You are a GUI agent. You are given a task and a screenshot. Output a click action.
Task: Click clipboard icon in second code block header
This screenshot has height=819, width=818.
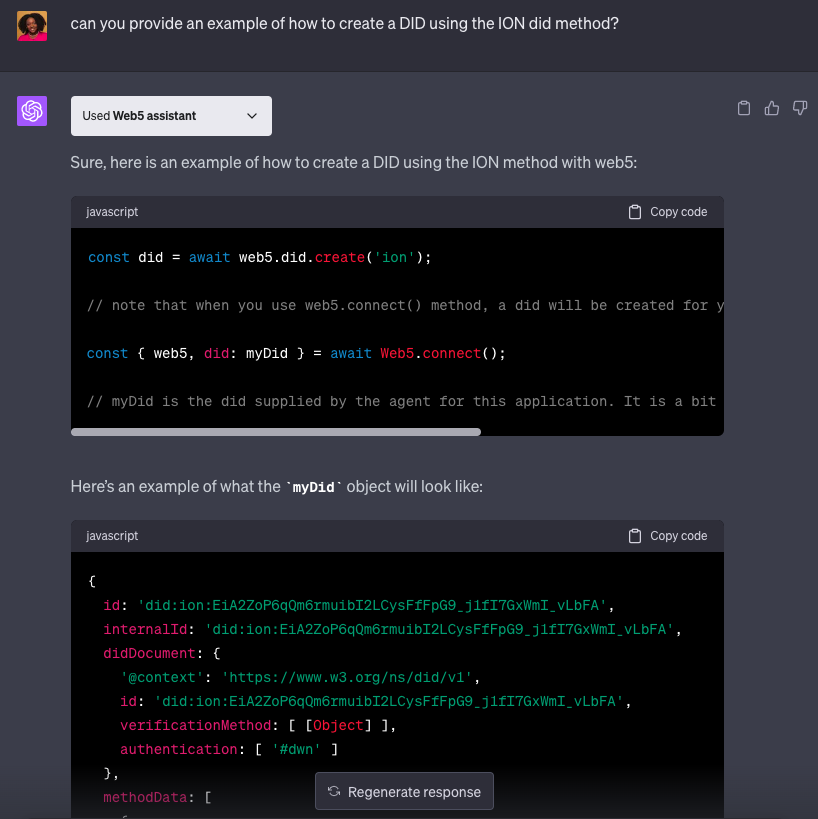point(635,536)
